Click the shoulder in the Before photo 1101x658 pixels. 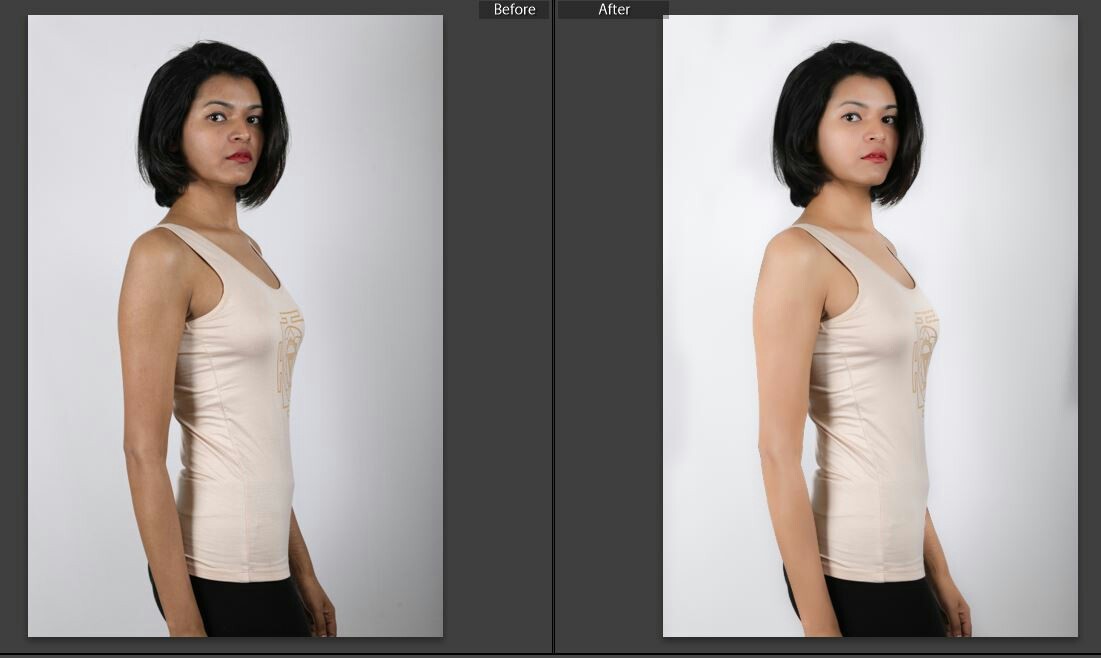point(150,255)
